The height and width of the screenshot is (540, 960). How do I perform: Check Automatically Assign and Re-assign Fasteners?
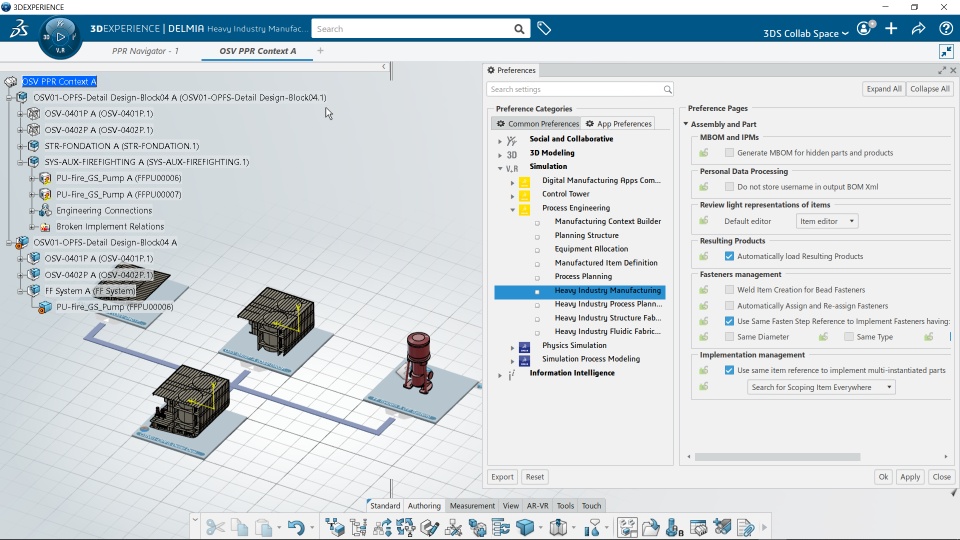[x=729, y=306]
